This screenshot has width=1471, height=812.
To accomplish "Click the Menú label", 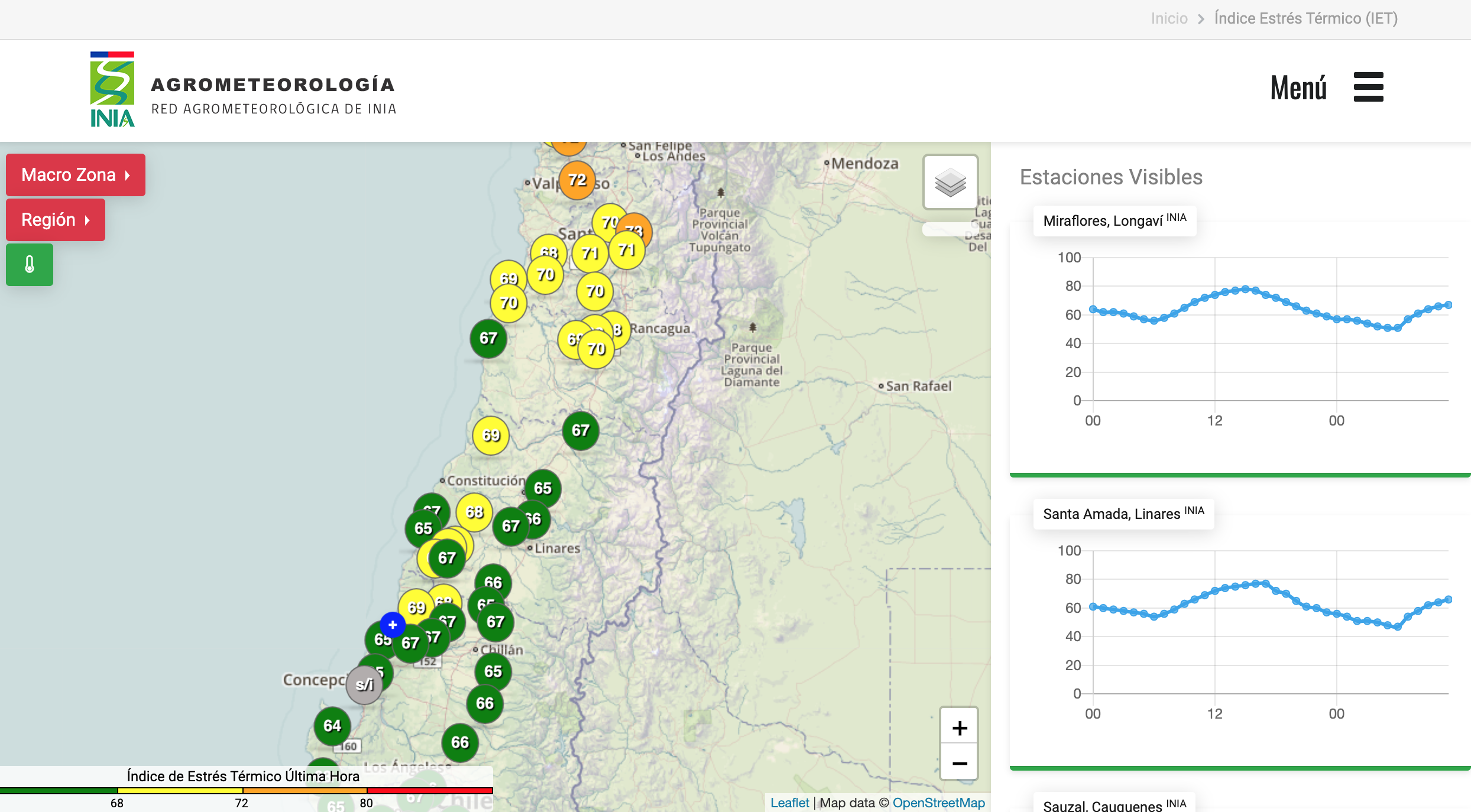I will (1298, 88).
